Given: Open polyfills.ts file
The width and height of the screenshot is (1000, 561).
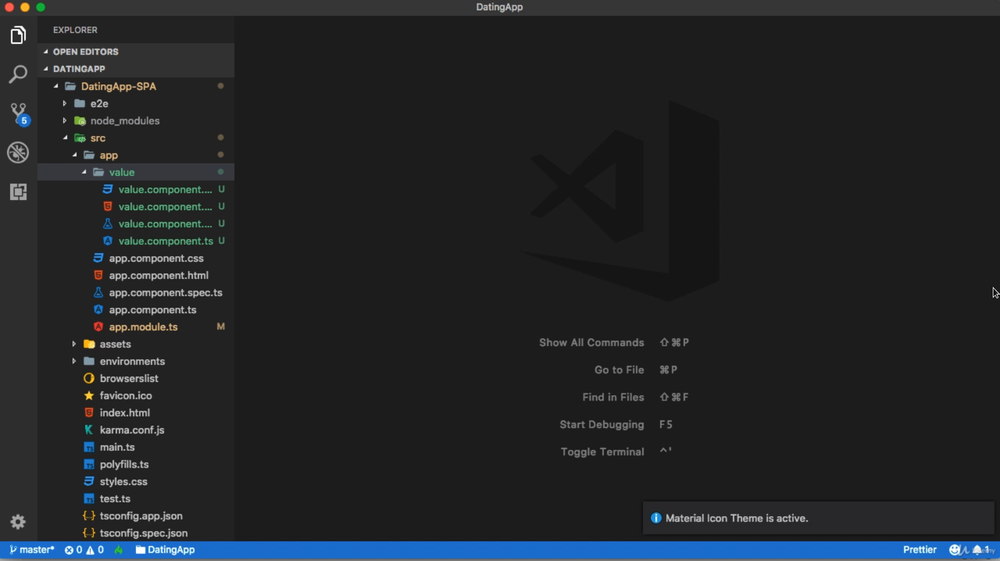Looking at the screenshot, I should point(124,465).
